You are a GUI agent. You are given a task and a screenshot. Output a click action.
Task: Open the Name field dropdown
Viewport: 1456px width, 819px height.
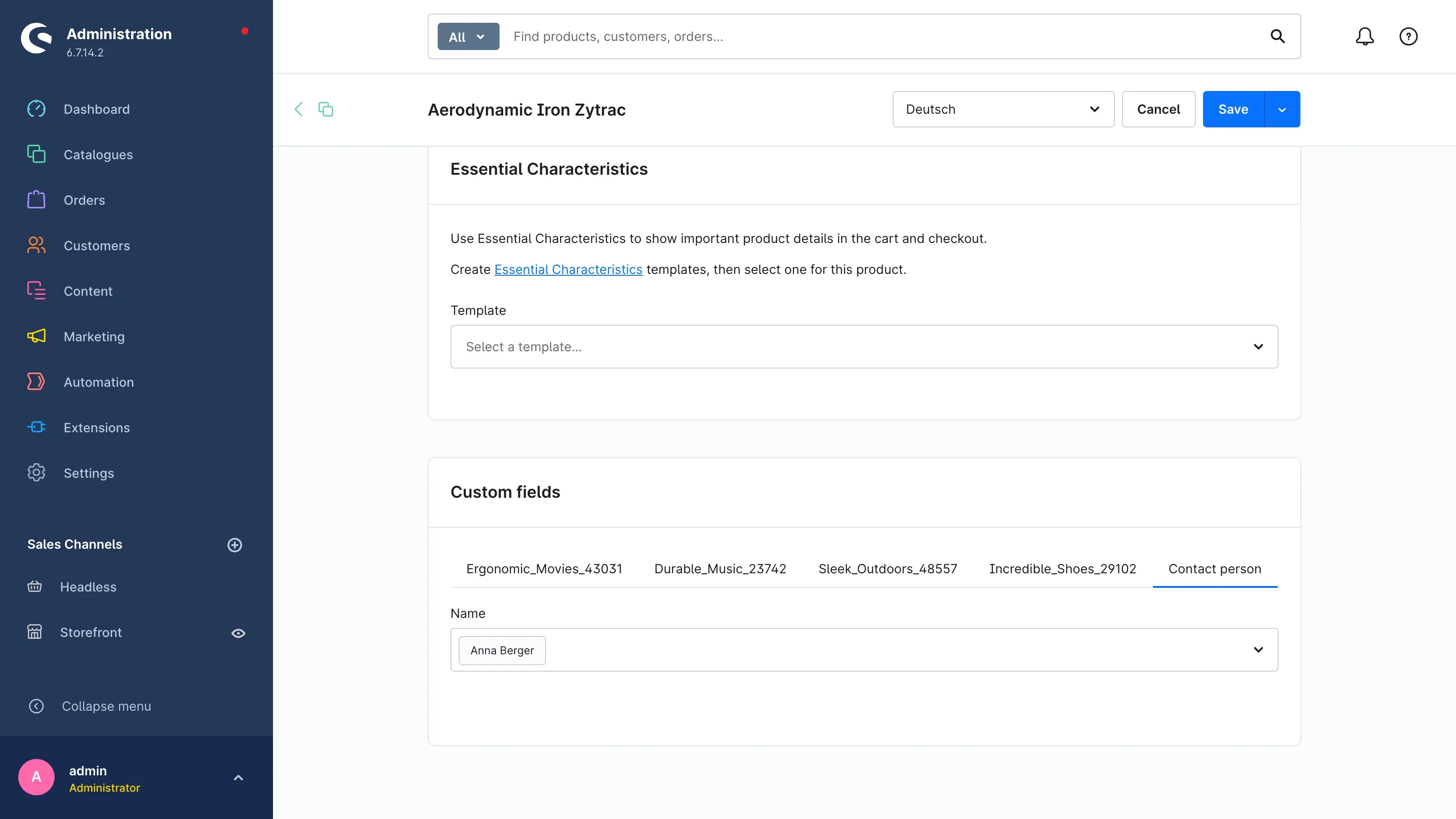pyautogui.click(x=864, y=649)
